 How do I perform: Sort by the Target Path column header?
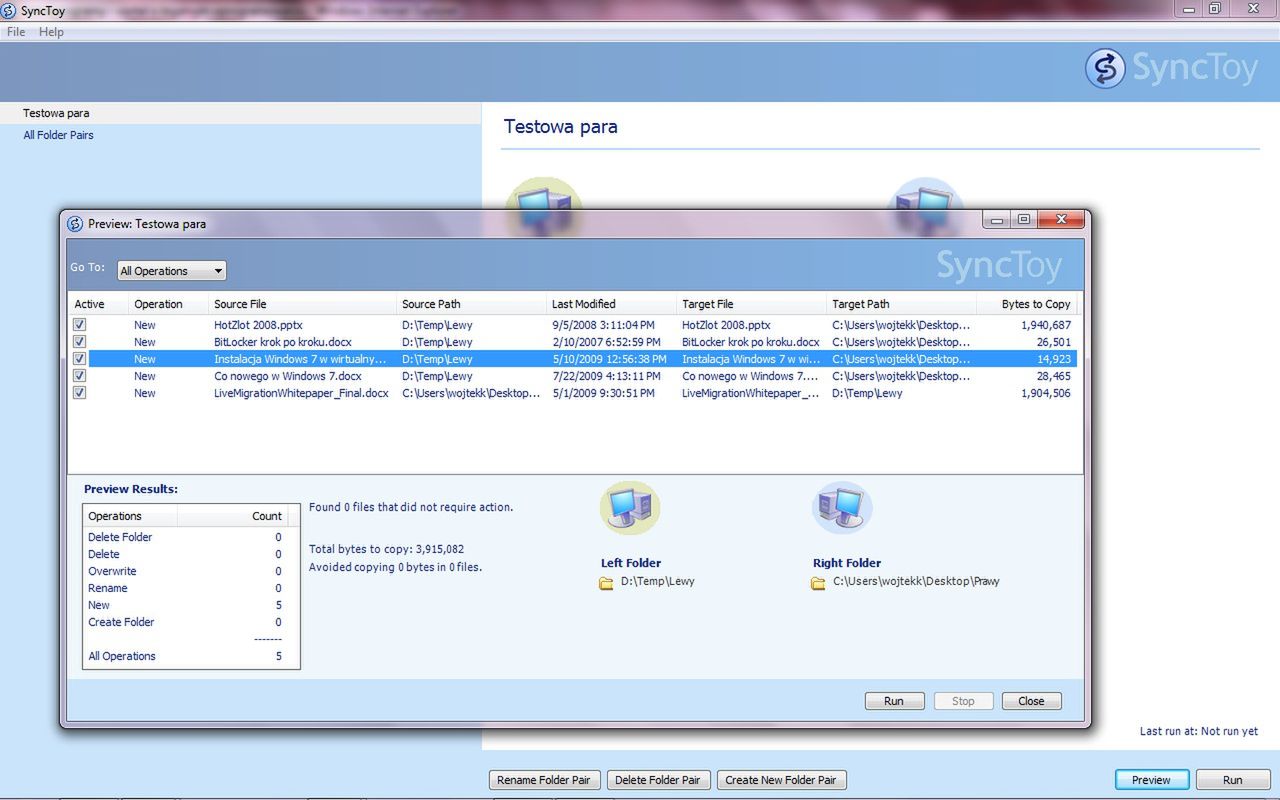[901, 304]
